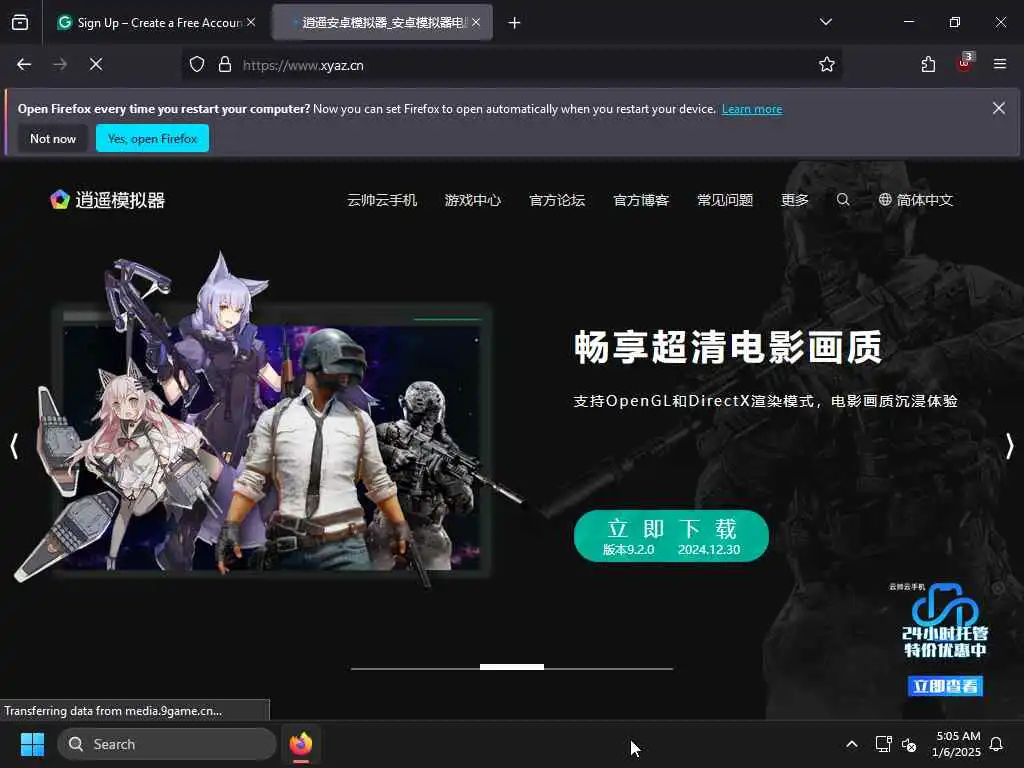Screen dimensions: 1024x768
Task: Open the notifications bell icon
Action: (997, 744)
